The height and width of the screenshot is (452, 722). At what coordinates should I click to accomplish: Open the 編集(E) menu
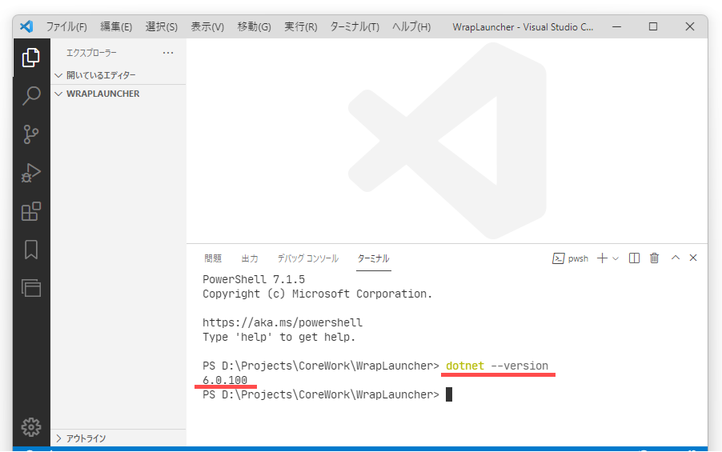click(x=116, y=27)
